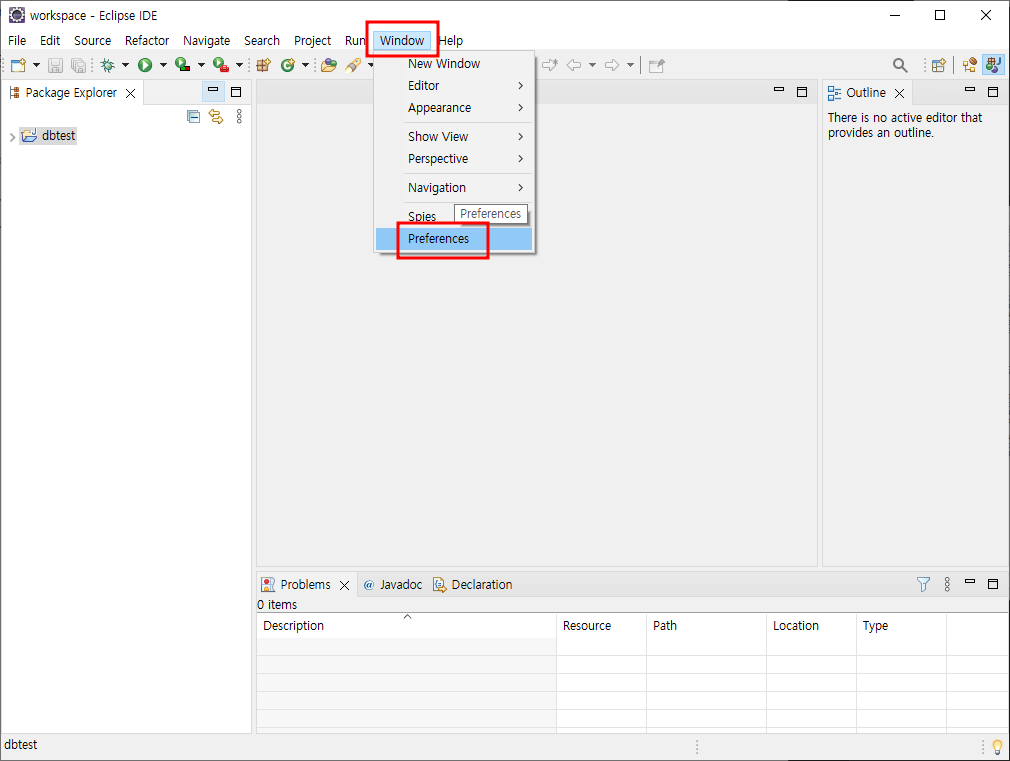1010x761 pixels.
Task: Open the Show View submenu
Action: tap(454, 137)
